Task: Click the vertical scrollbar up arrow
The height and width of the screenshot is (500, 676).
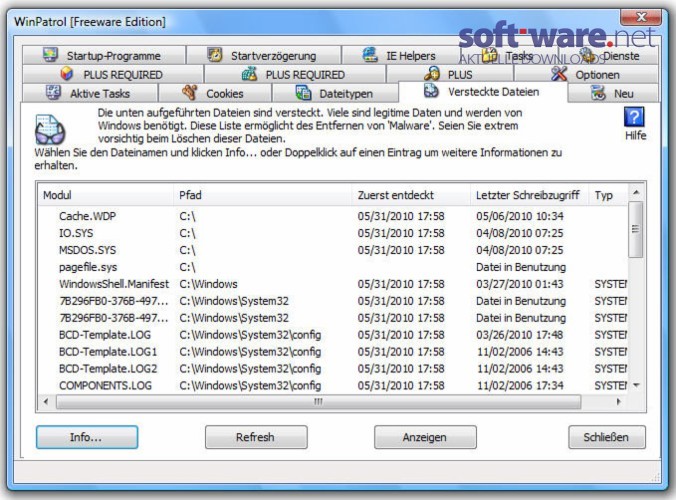Action: pyautogui.click(x=636, y=193)
